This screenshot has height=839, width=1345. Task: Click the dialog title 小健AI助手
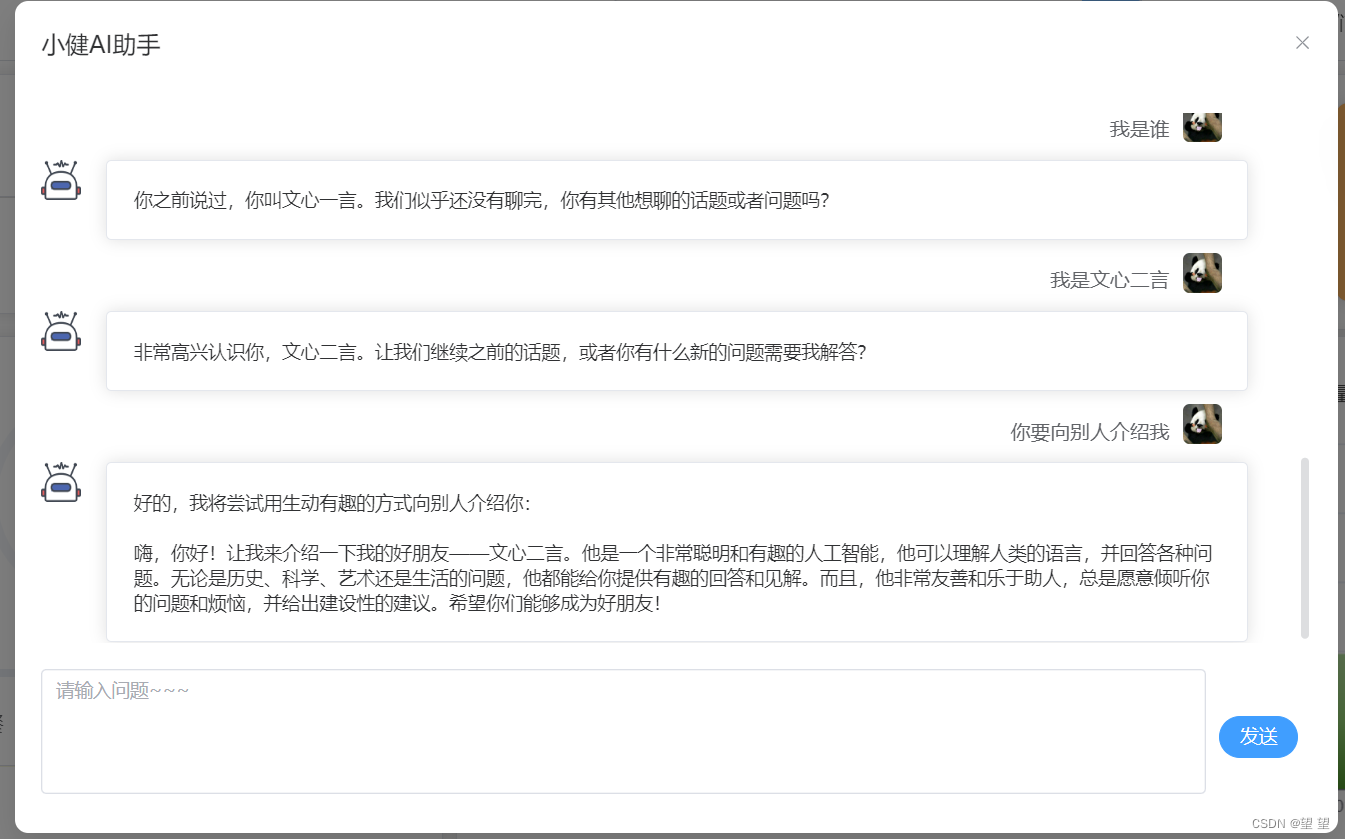pyautogui.click(x=101, y=44)
